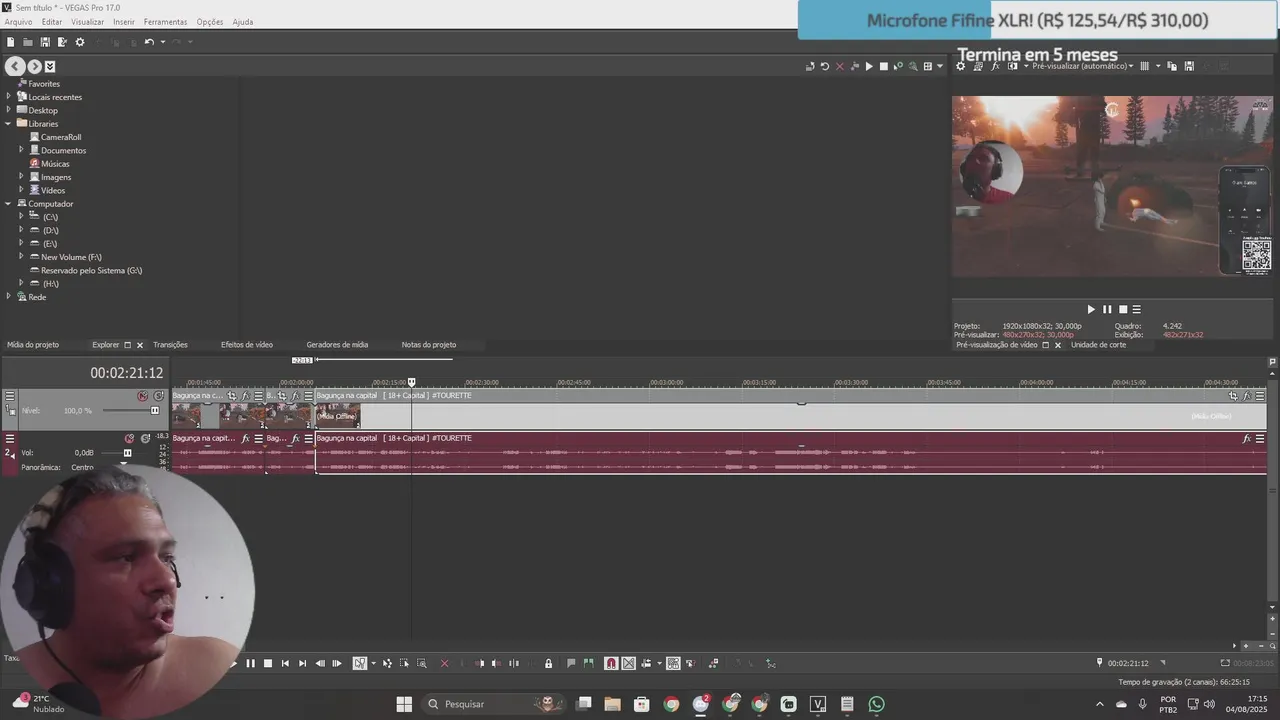Open project properties gear icon

click(80, 42)
